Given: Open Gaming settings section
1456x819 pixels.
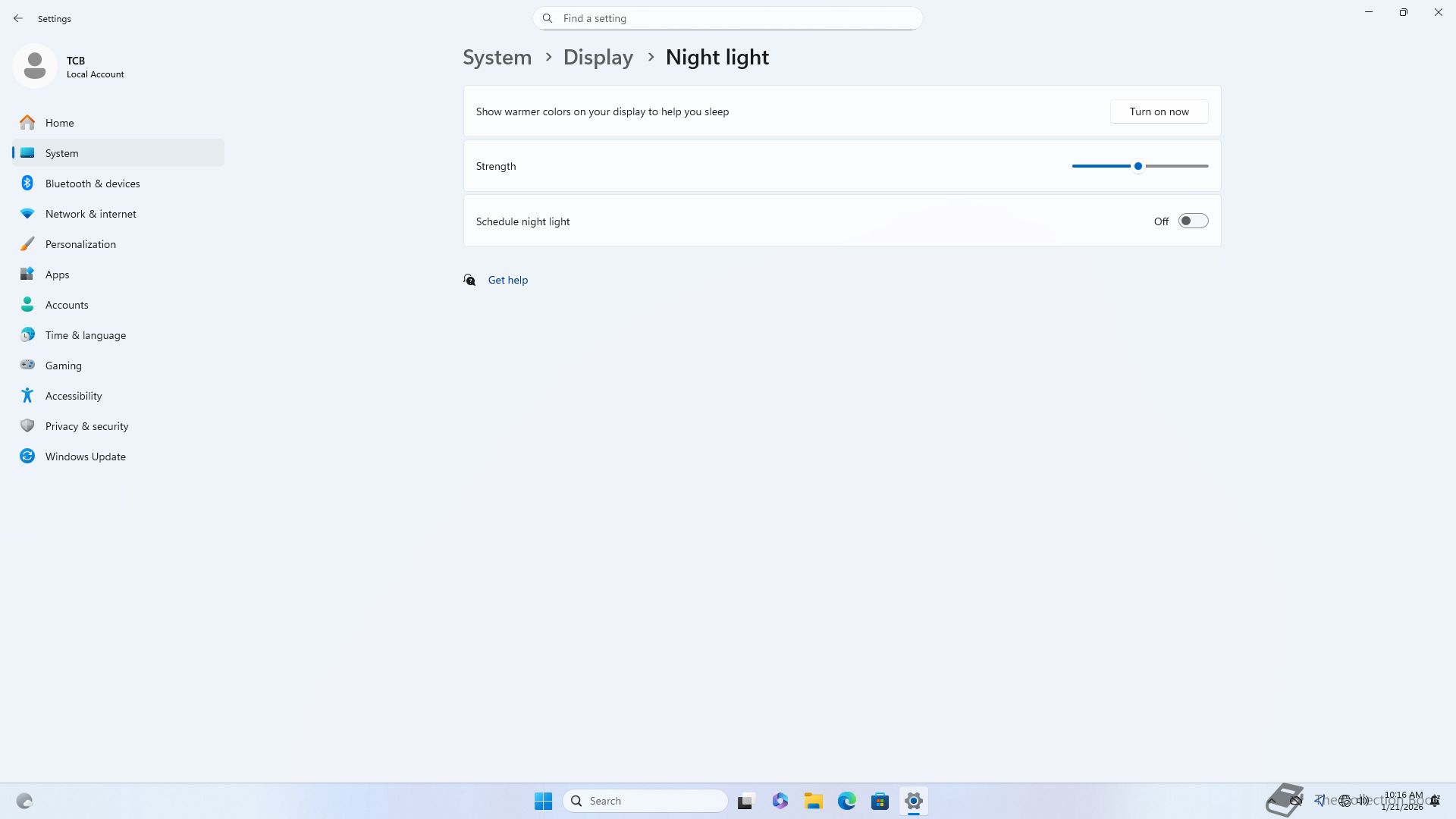Looking at the screenshot, I should pos(63,365).
